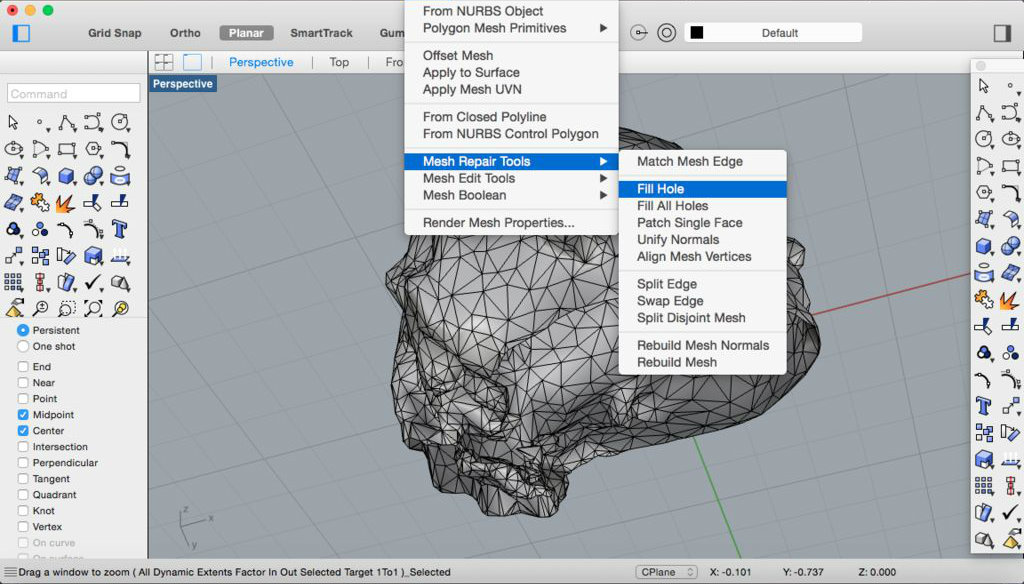Click the Text object tool icon
Screen dimensions: 1024x584
click(120, 229)
